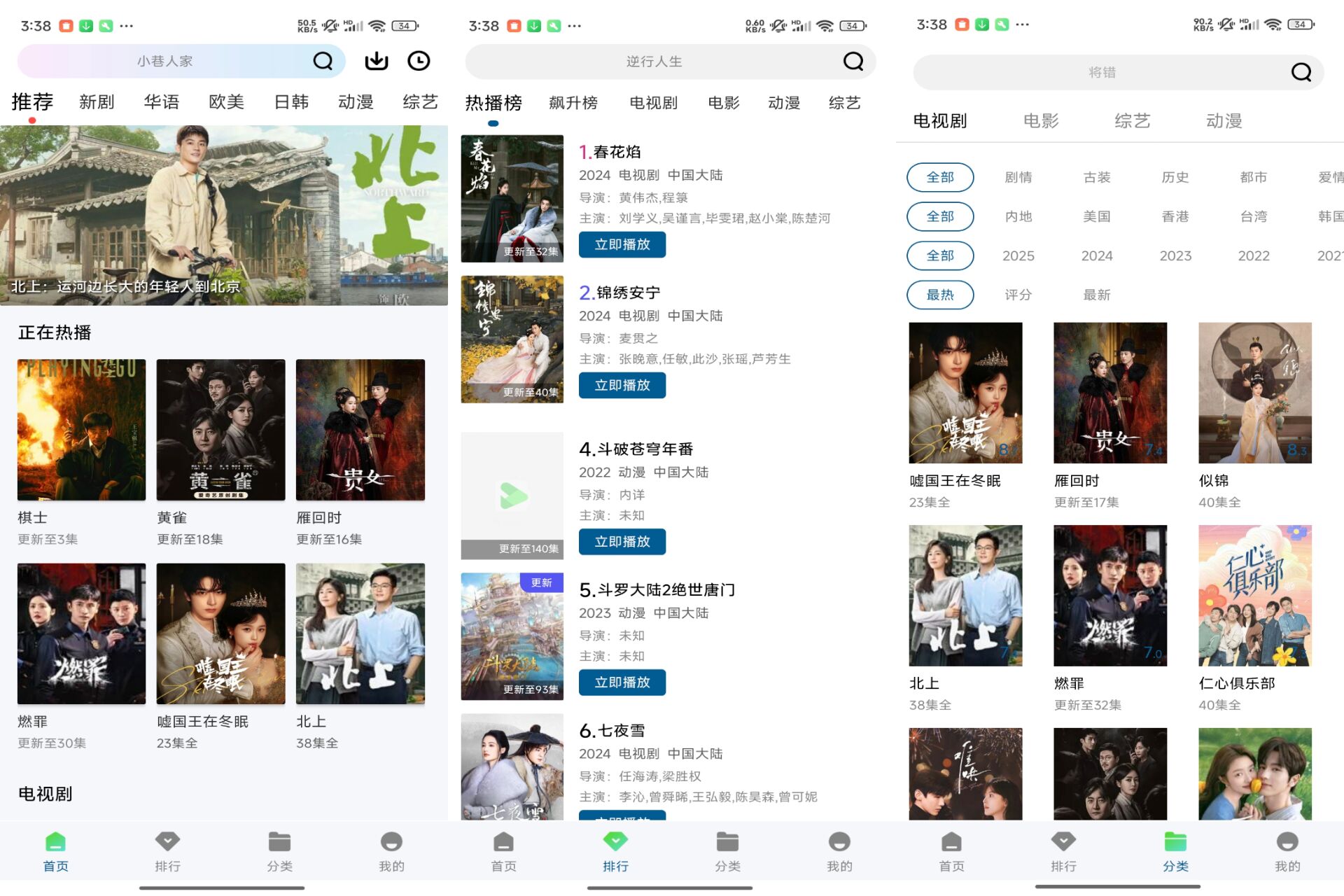The height and width of the screenshot is (896, 1344).
Task: Open viewing history via clock icon
Action: [419, 61]
